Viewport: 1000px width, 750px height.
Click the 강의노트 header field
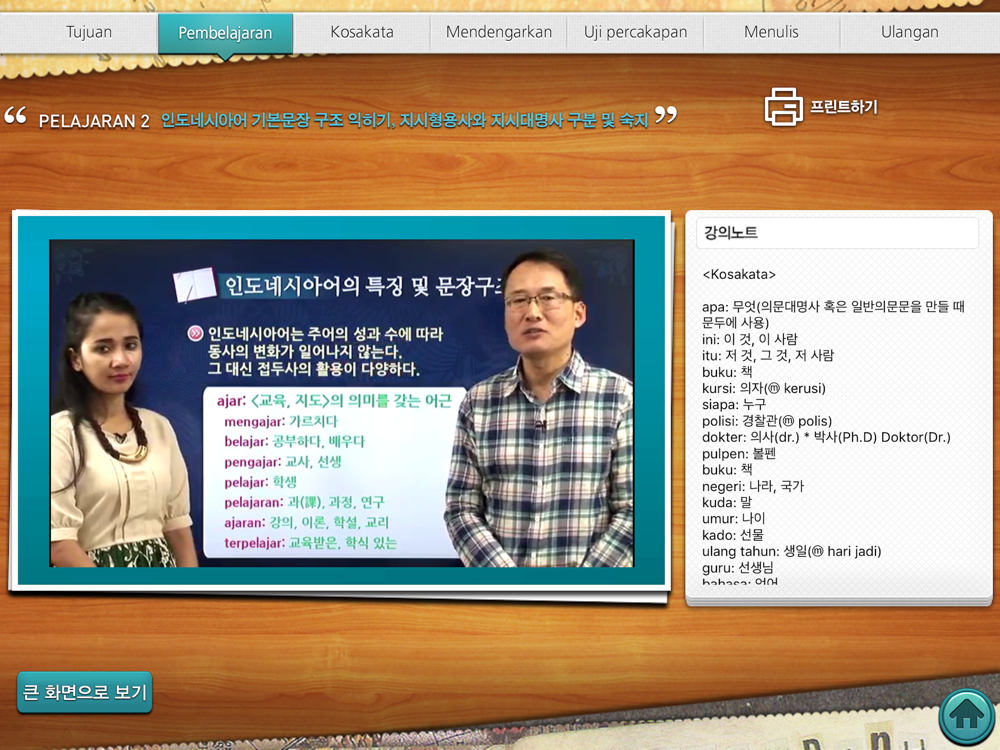tap(837, 233)
